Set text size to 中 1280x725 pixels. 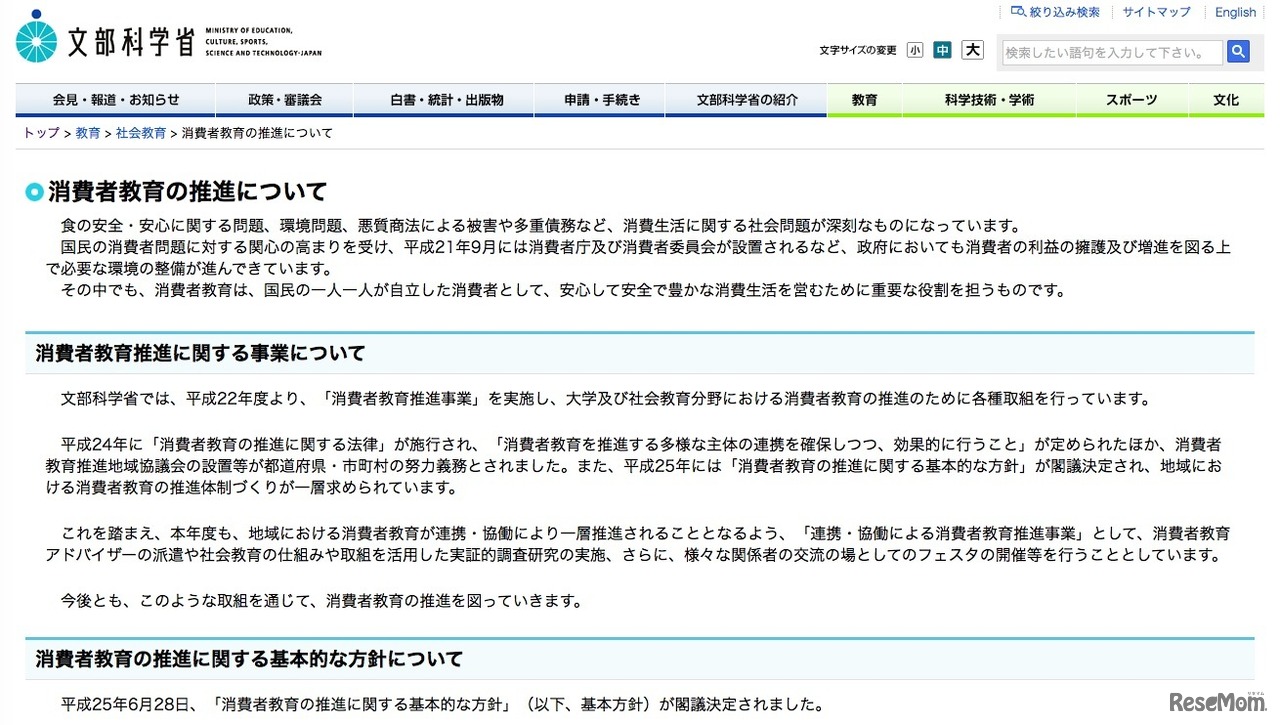tap(942, 50)
